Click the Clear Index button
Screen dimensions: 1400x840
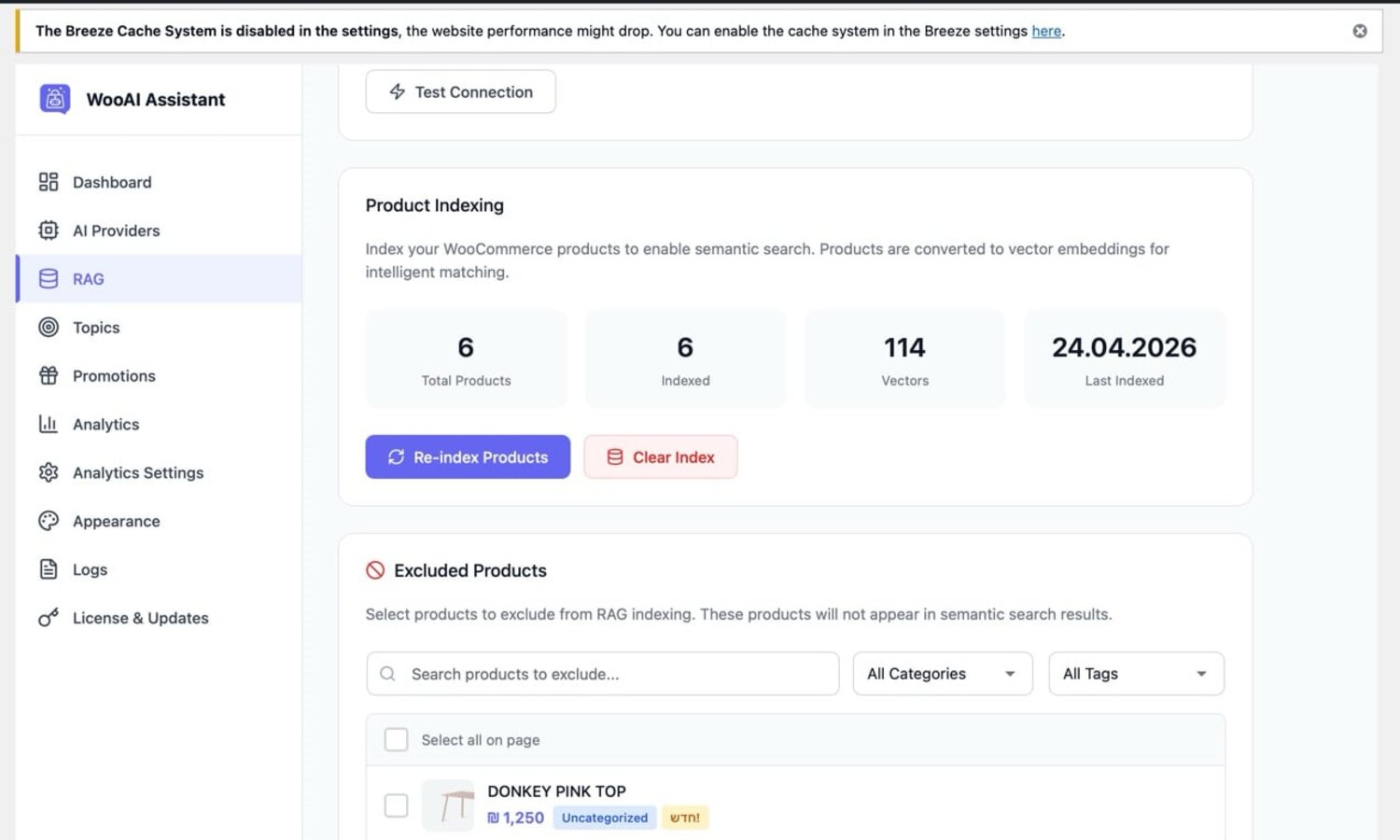661,457
